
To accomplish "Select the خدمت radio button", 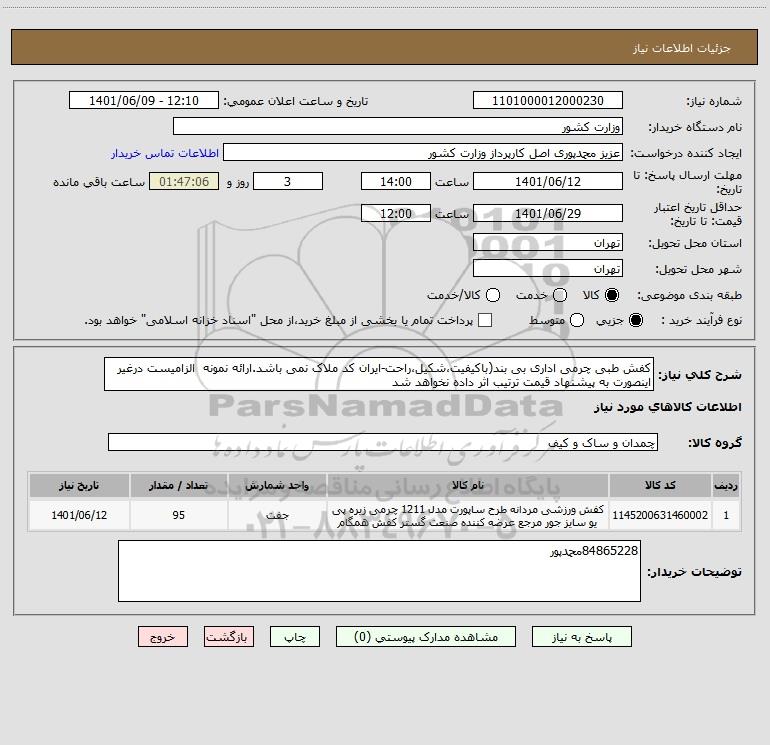I will 560,295.
